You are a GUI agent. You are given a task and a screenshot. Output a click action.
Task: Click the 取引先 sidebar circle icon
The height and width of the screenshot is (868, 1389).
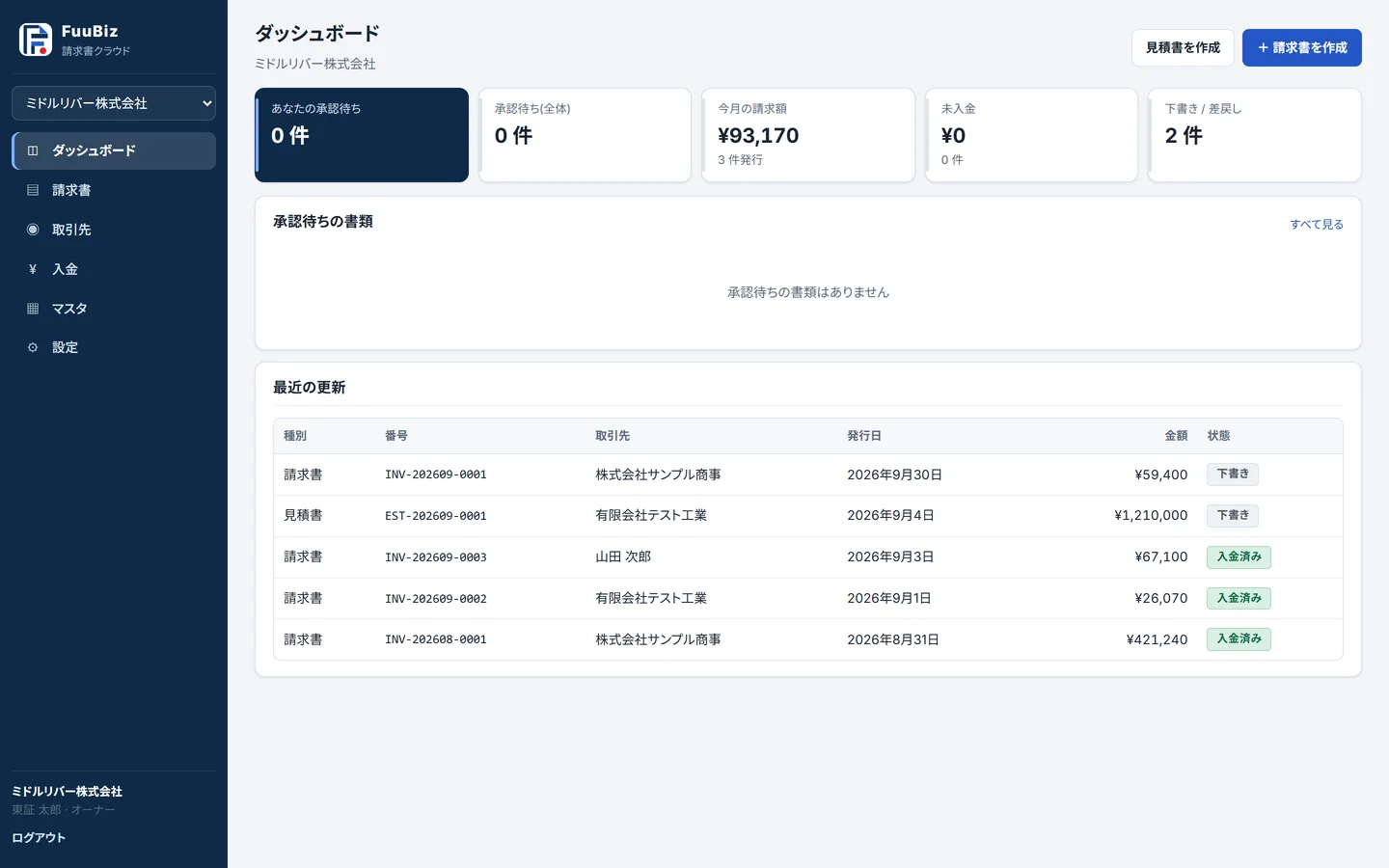[x=33, y=230]
